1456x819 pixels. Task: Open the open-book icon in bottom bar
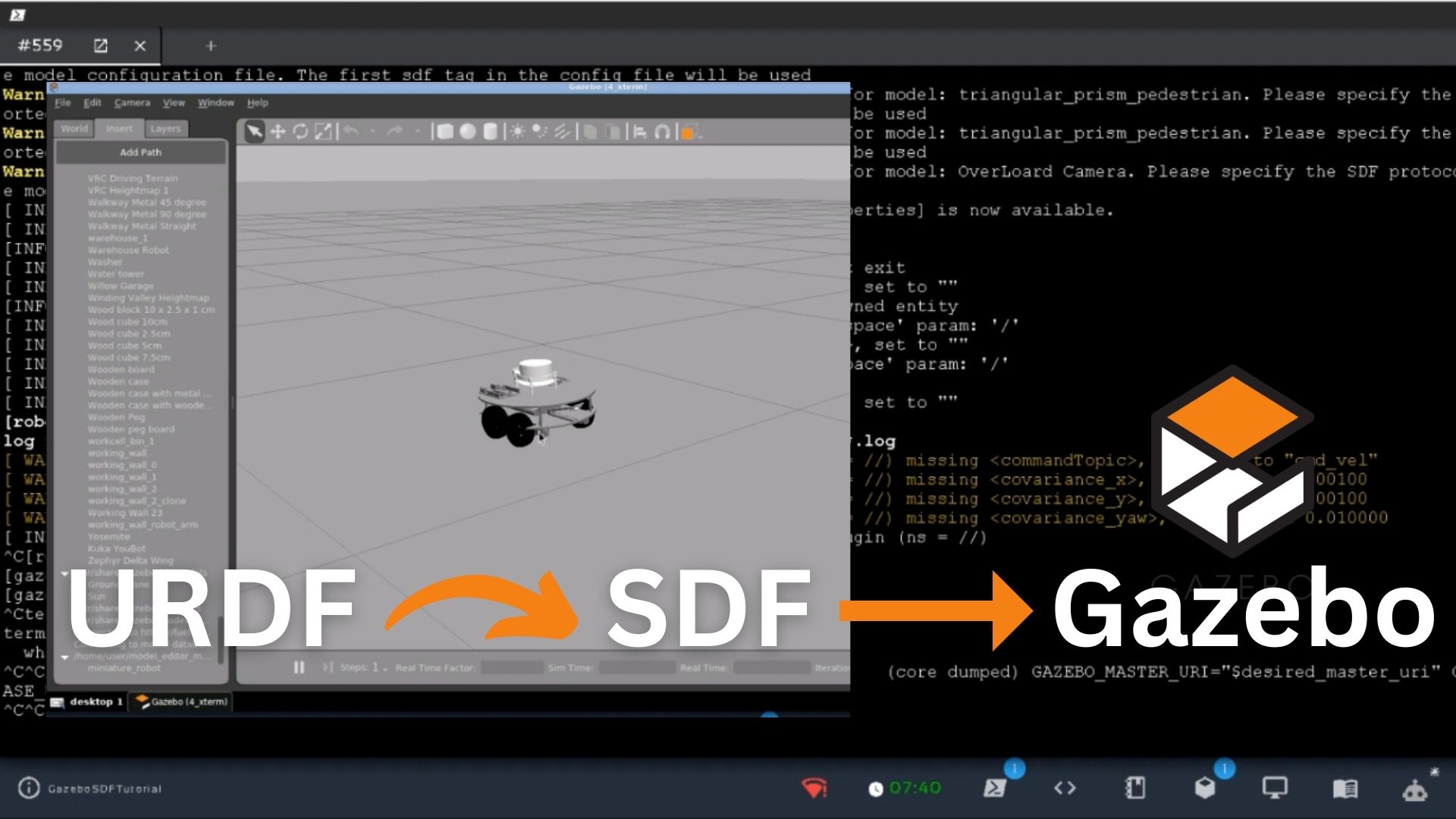point(1345,789)
